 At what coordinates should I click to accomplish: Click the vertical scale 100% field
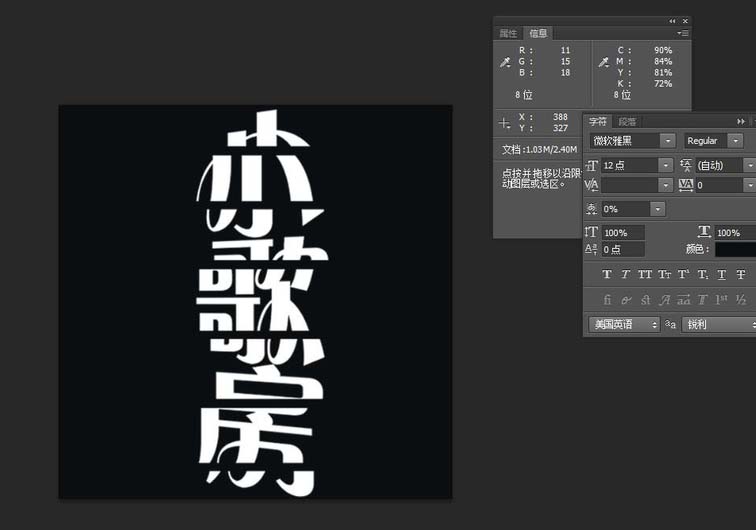(623, 232)
